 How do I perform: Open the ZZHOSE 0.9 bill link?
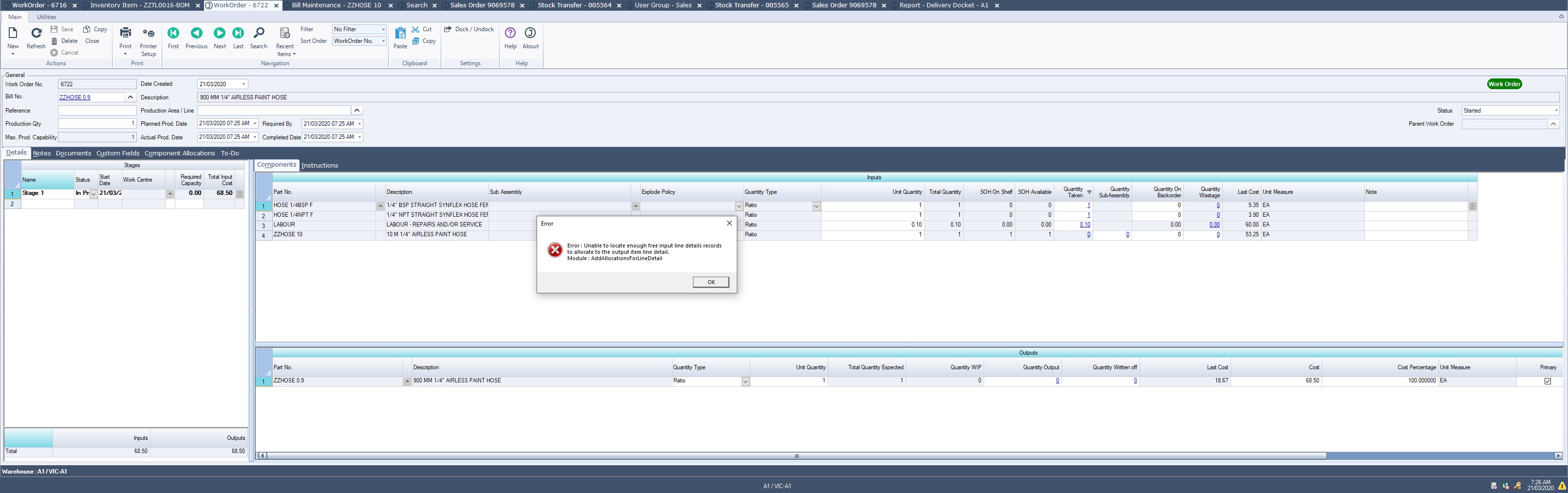75,97
